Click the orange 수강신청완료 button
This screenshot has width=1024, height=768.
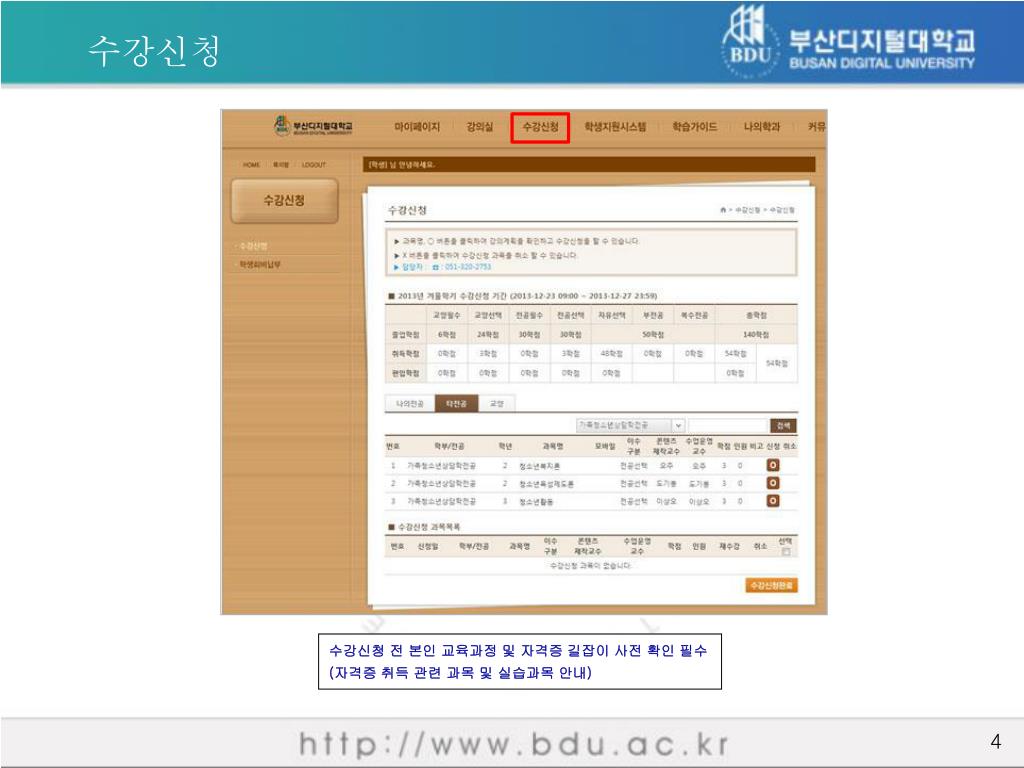(771, 585)
